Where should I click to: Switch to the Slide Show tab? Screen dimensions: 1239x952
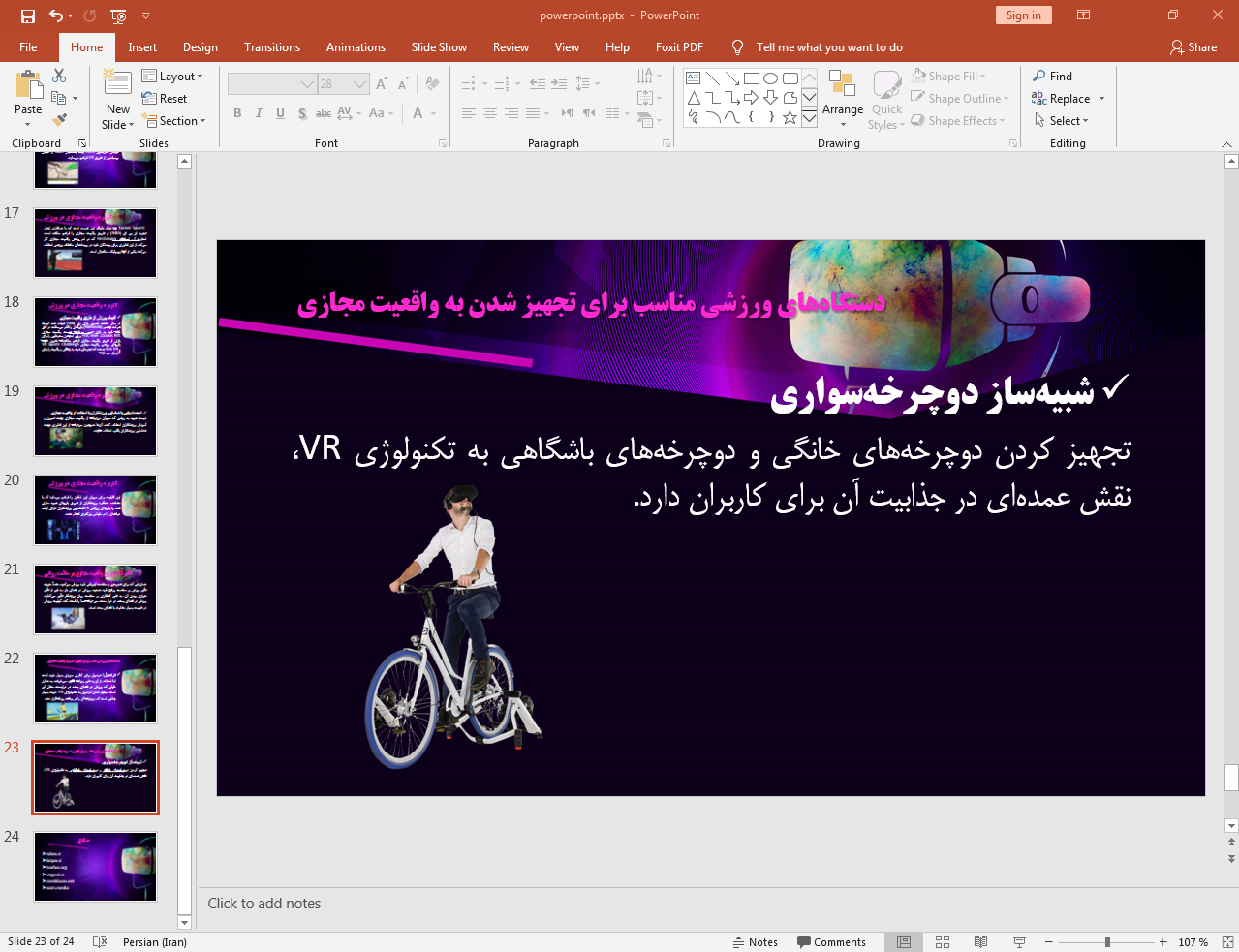tap(439, 47)
